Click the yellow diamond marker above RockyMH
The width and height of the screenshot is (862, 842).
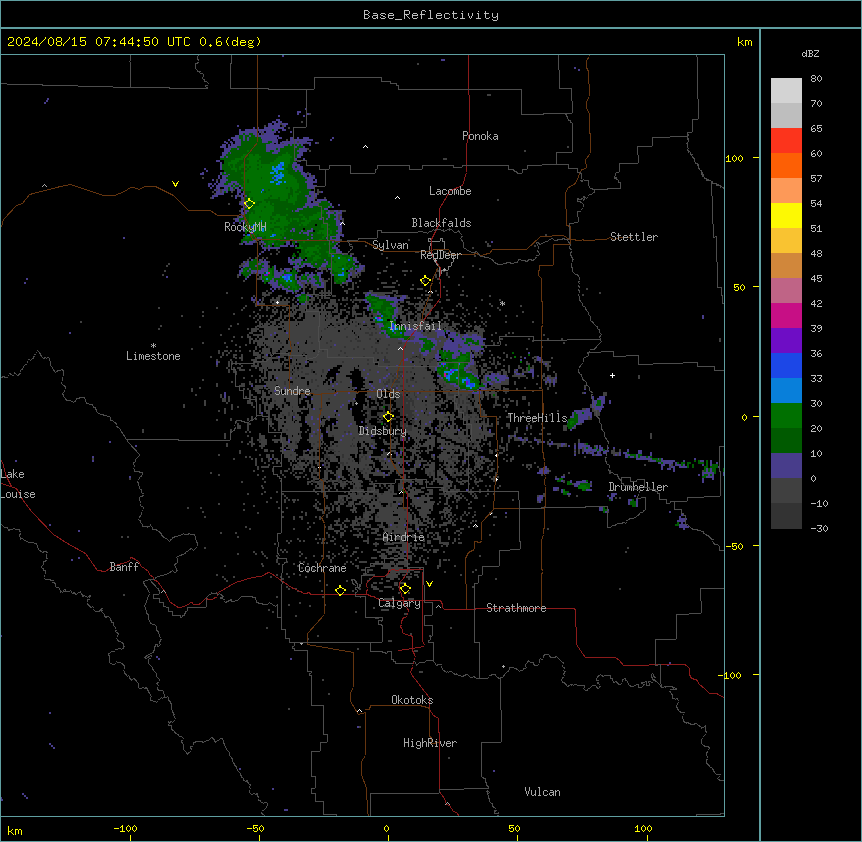249,204
